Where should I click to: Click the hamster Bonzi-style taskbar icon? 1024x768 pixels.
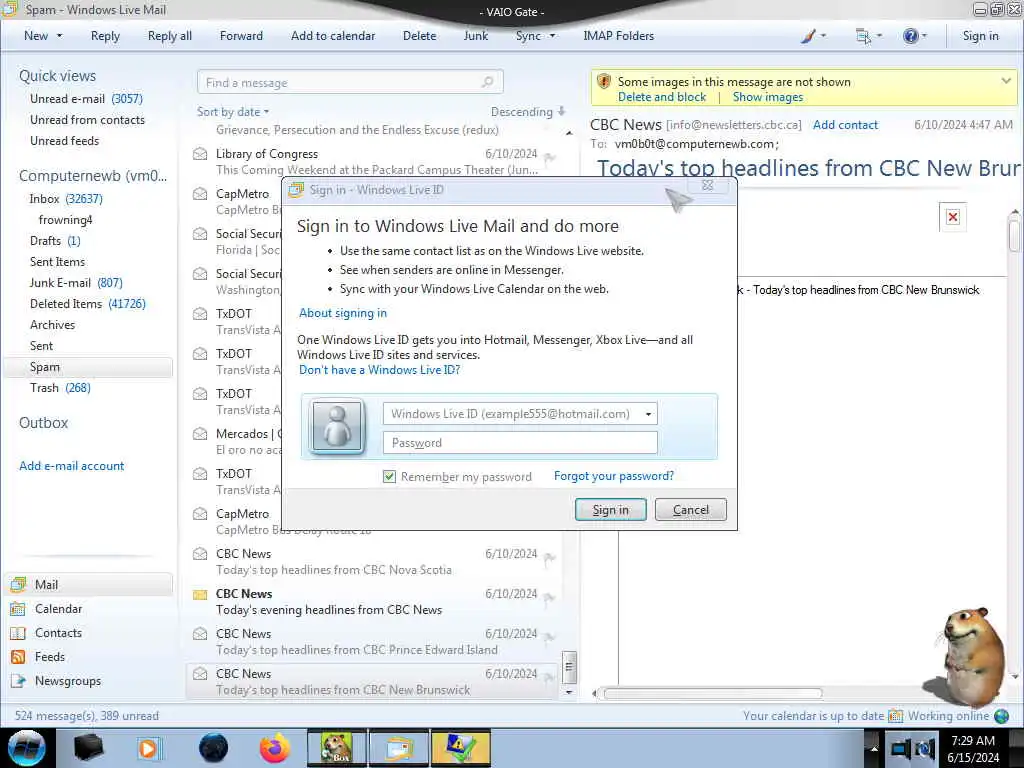[337, 748]
